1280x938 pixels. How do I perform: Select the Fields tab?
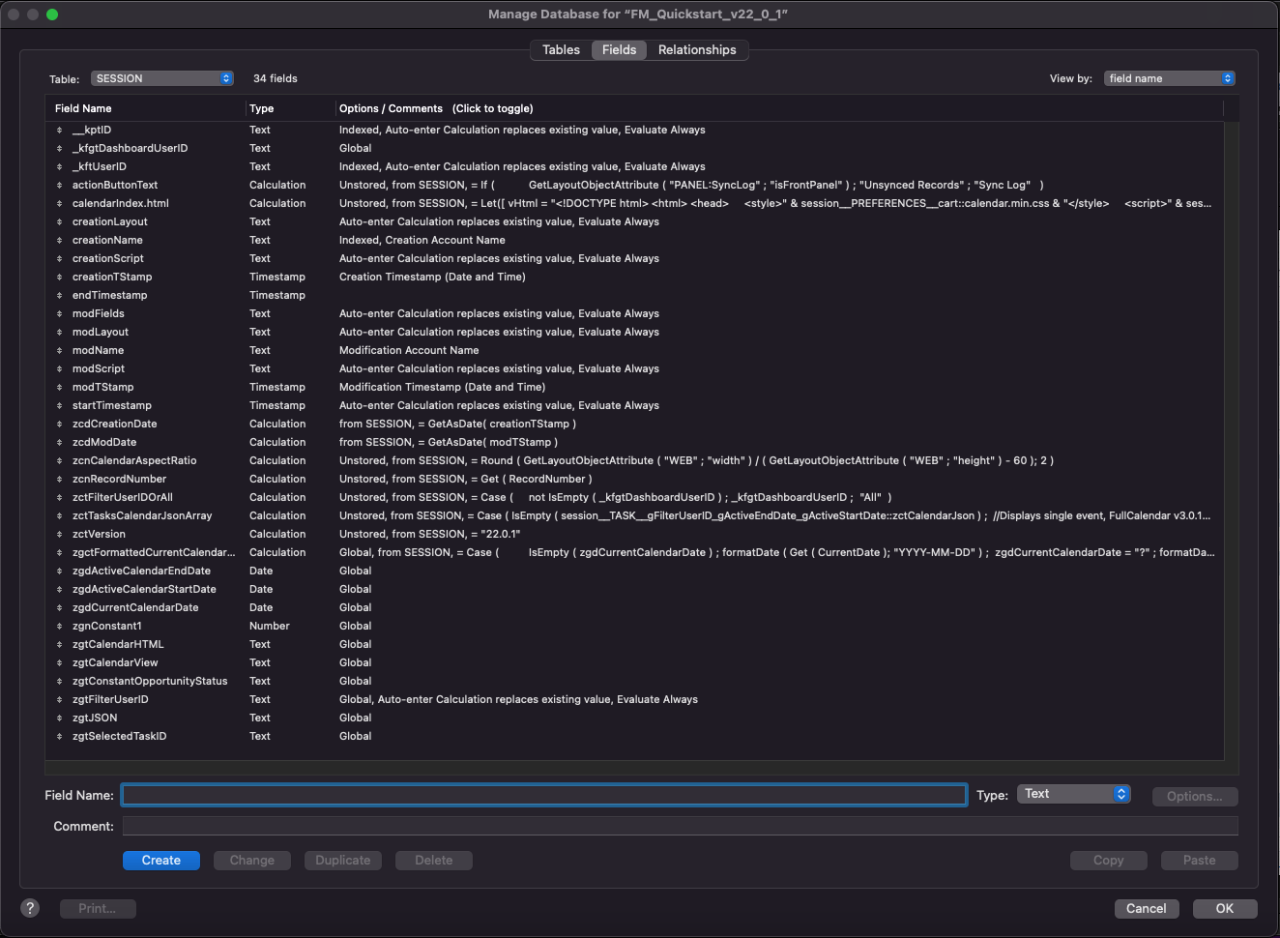619,50
